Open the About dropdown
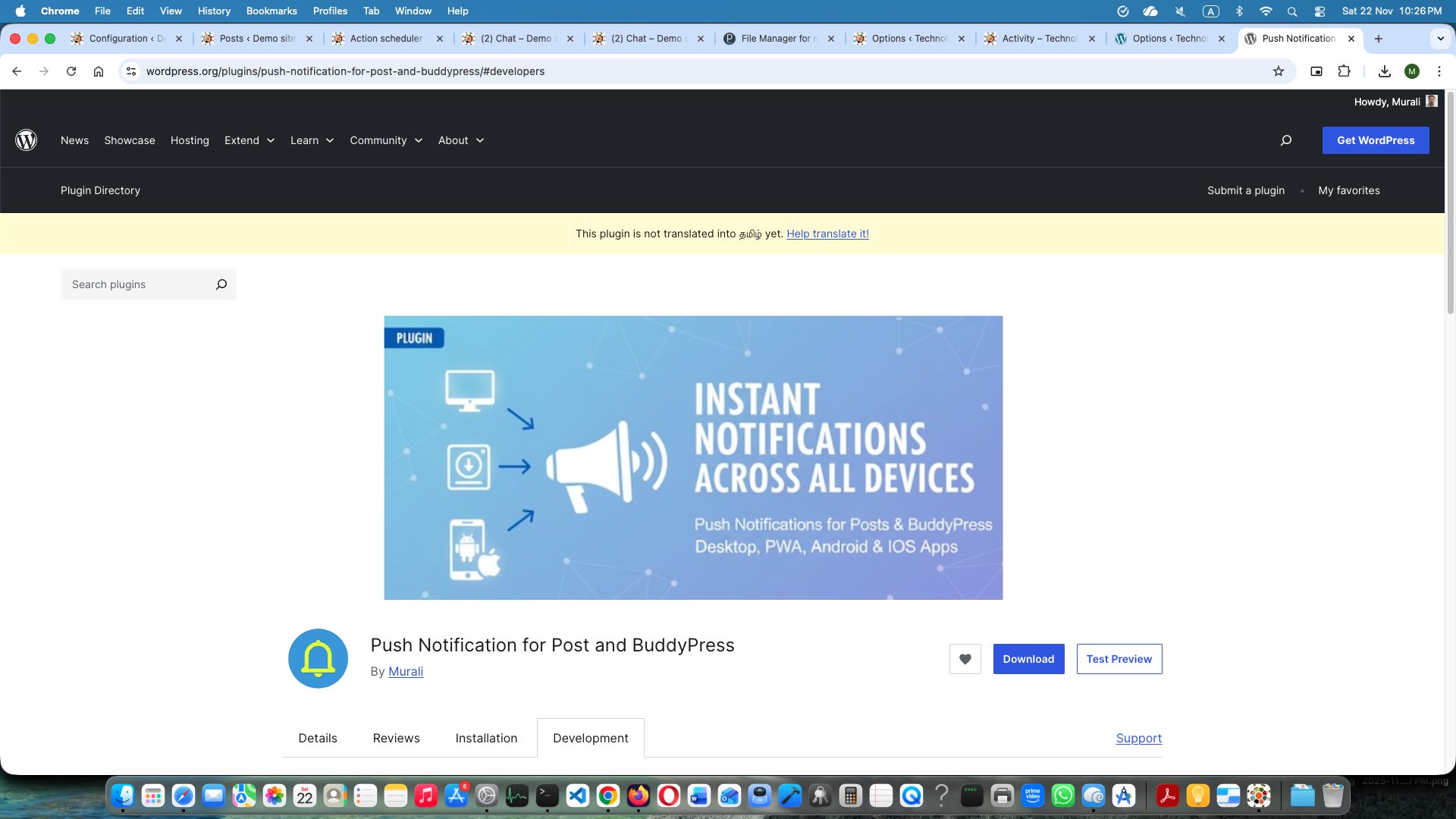Screen dimensions: 1456x819 point(460,140)
